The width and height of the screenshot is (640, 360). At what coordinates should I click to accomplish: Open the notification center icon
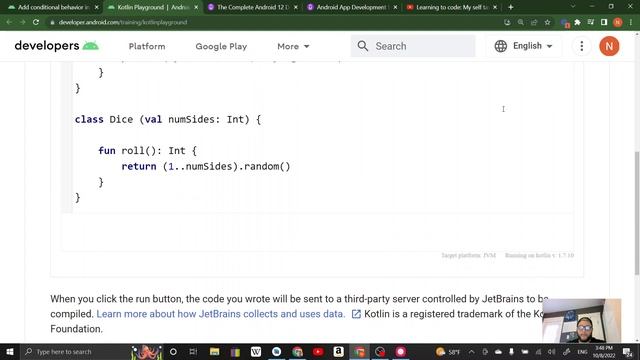pyautogui.click(x=627, y=351)
